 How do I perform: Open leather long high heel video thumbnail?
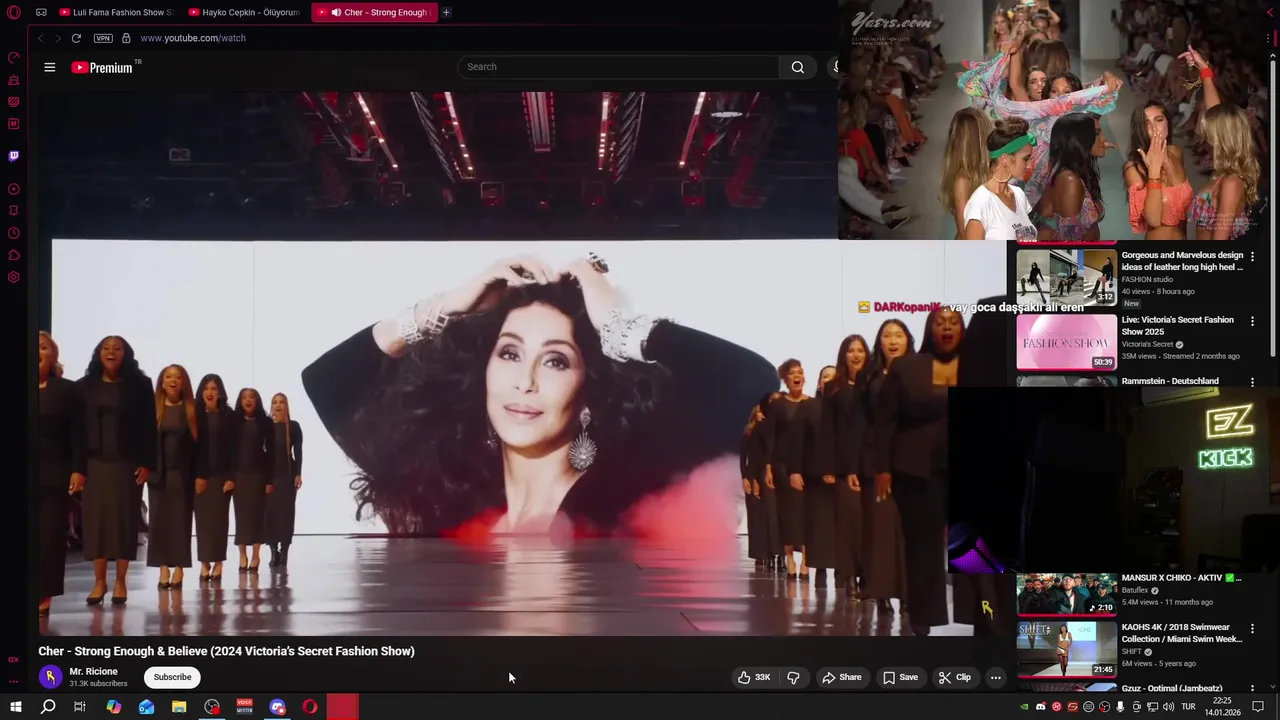point(1067,277)
